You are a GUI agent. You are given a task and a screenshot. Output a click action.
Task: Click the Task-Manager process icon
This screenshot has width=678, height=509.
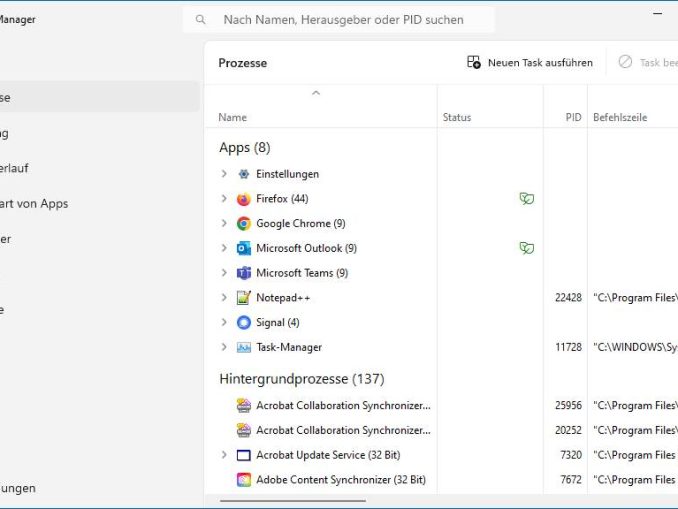(244, 347)
